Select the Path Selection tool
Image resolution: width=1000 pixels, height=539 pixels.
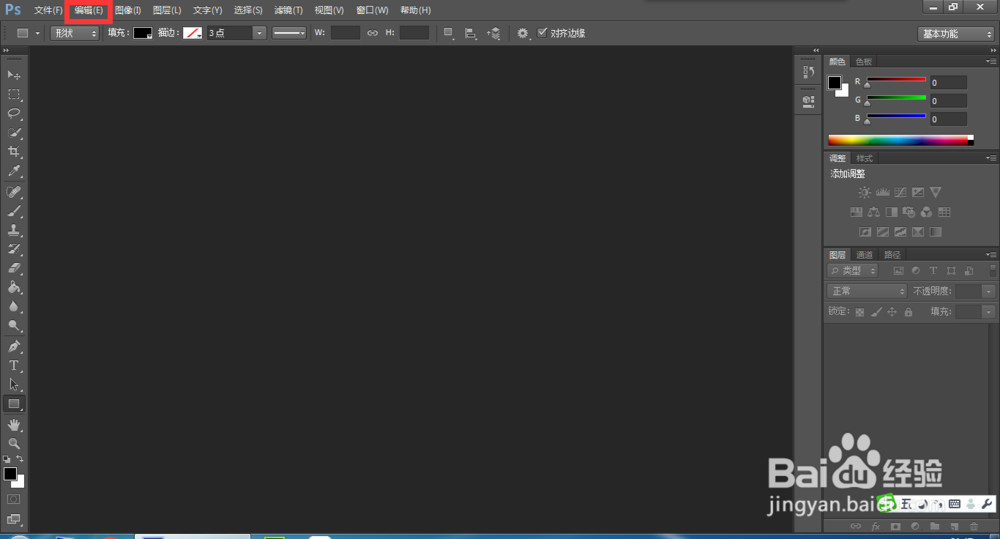[x=13, y=385]
